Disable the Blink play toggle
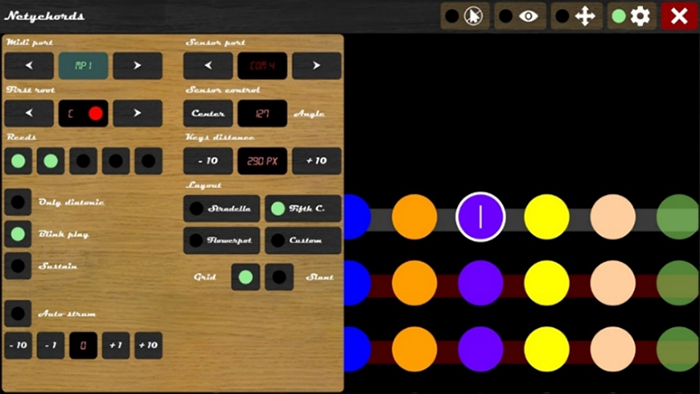The height and width of the screenshot is (394, 700). 18,234
